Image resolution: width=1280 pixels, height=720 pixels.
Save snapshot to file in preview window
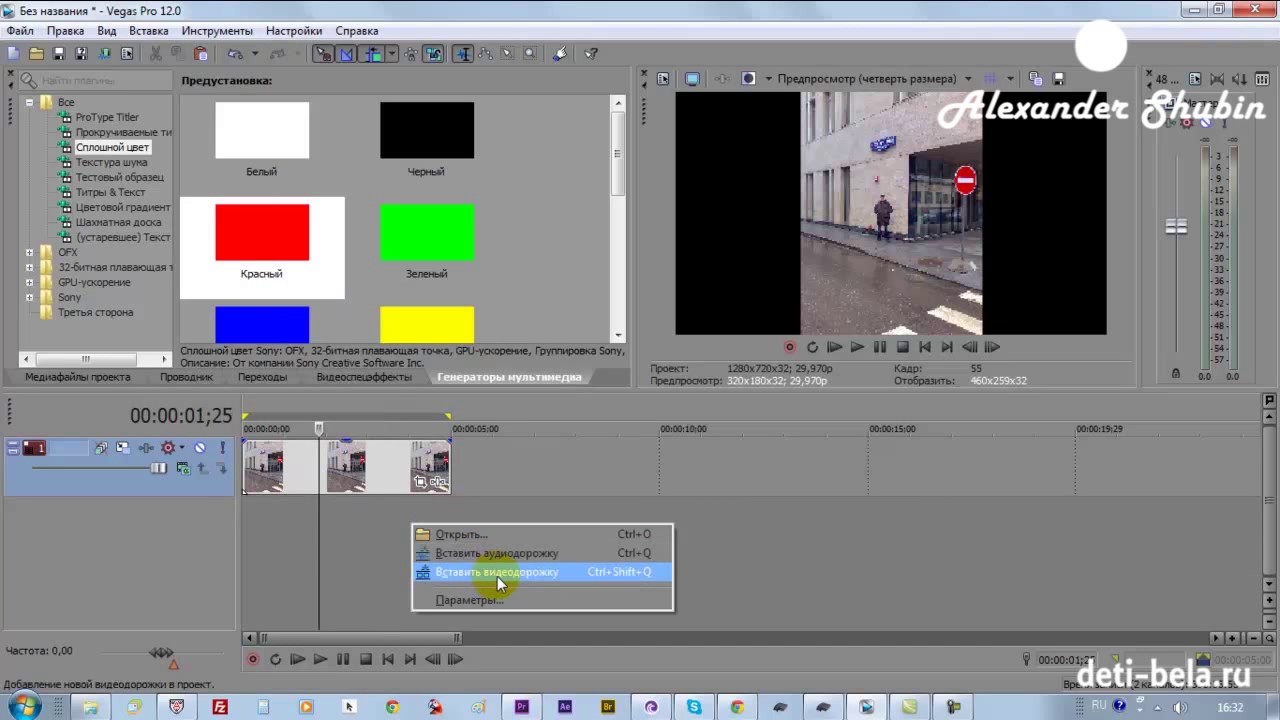coord(1058,78)
